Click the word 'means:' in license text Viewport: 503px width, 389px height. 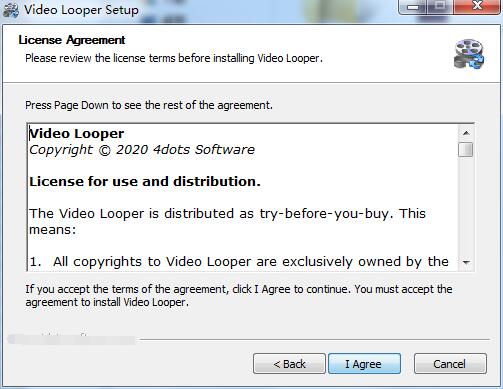pyautogui.click(x=53, y=230)
